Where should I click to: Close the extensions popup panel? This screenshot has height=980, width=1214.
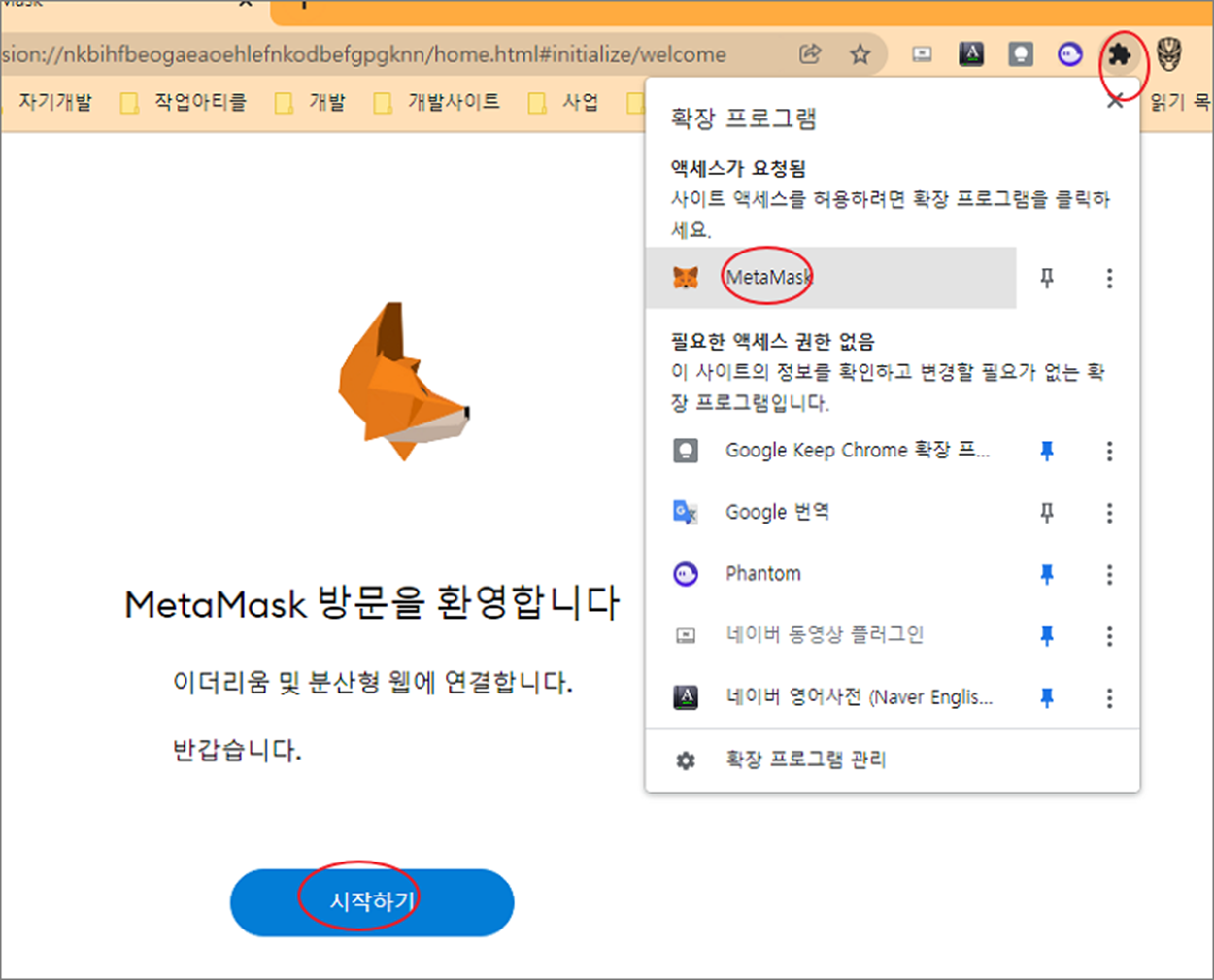click(1115, 100)
